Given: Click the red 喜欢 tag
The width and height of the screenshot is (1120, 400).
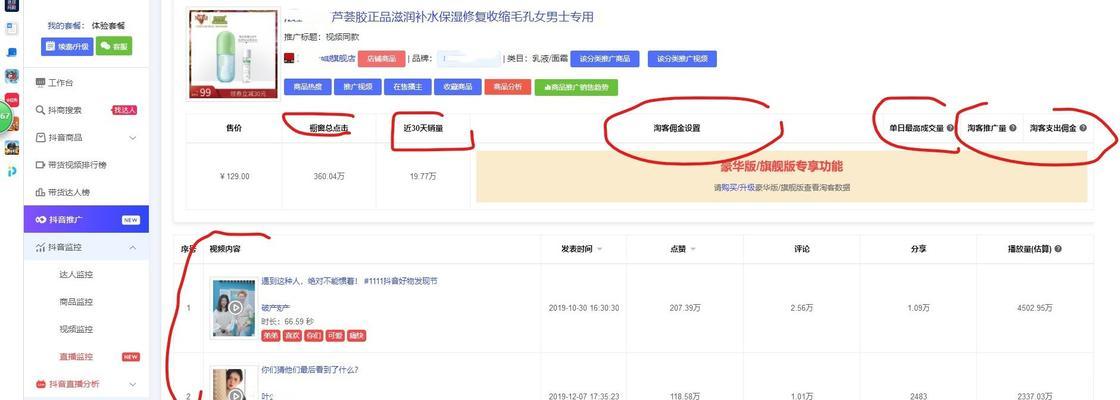Looking at the screenshot, I should [292, 335].
